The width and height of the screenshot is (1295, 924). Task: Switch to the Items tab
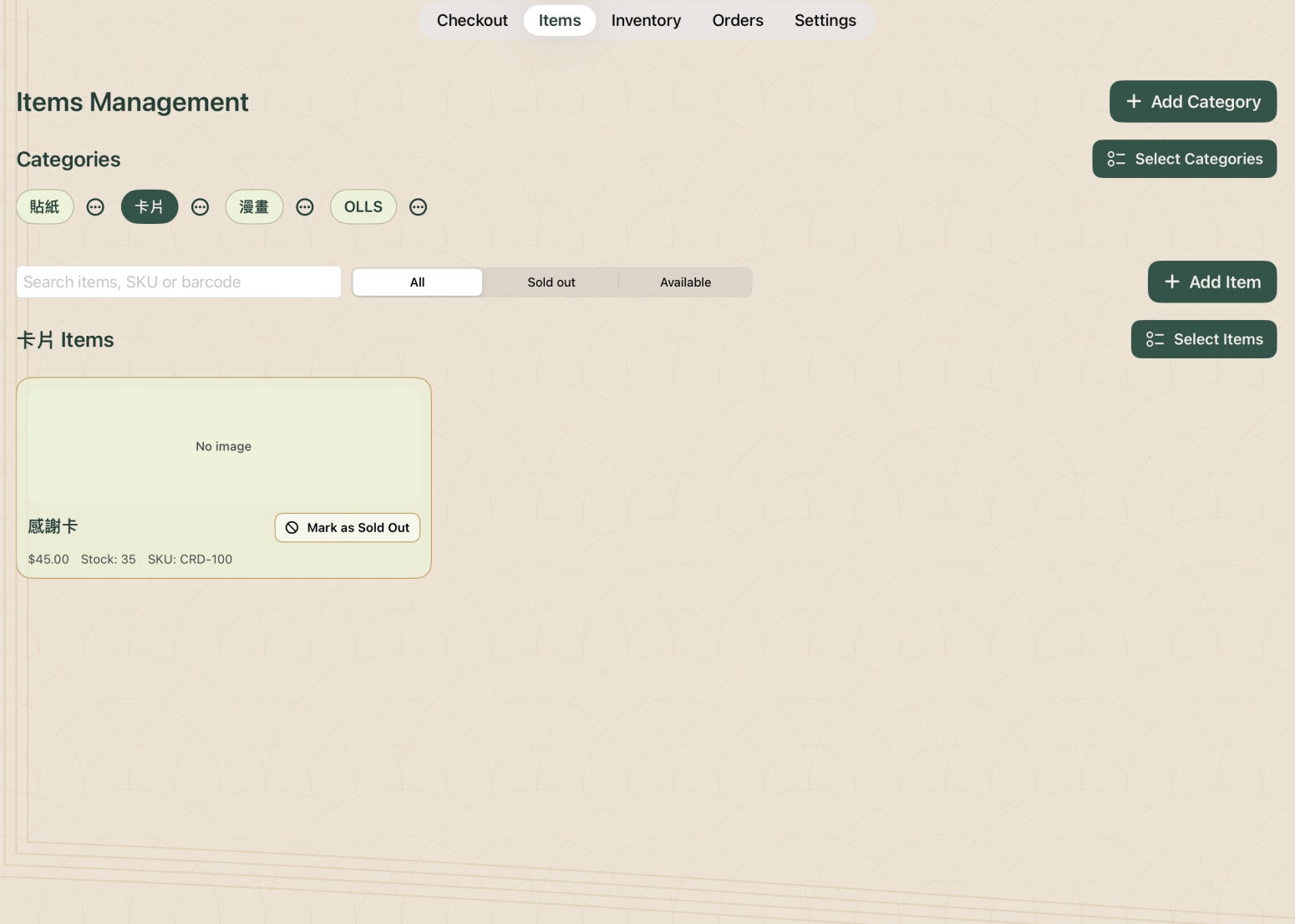pos(560,20)
